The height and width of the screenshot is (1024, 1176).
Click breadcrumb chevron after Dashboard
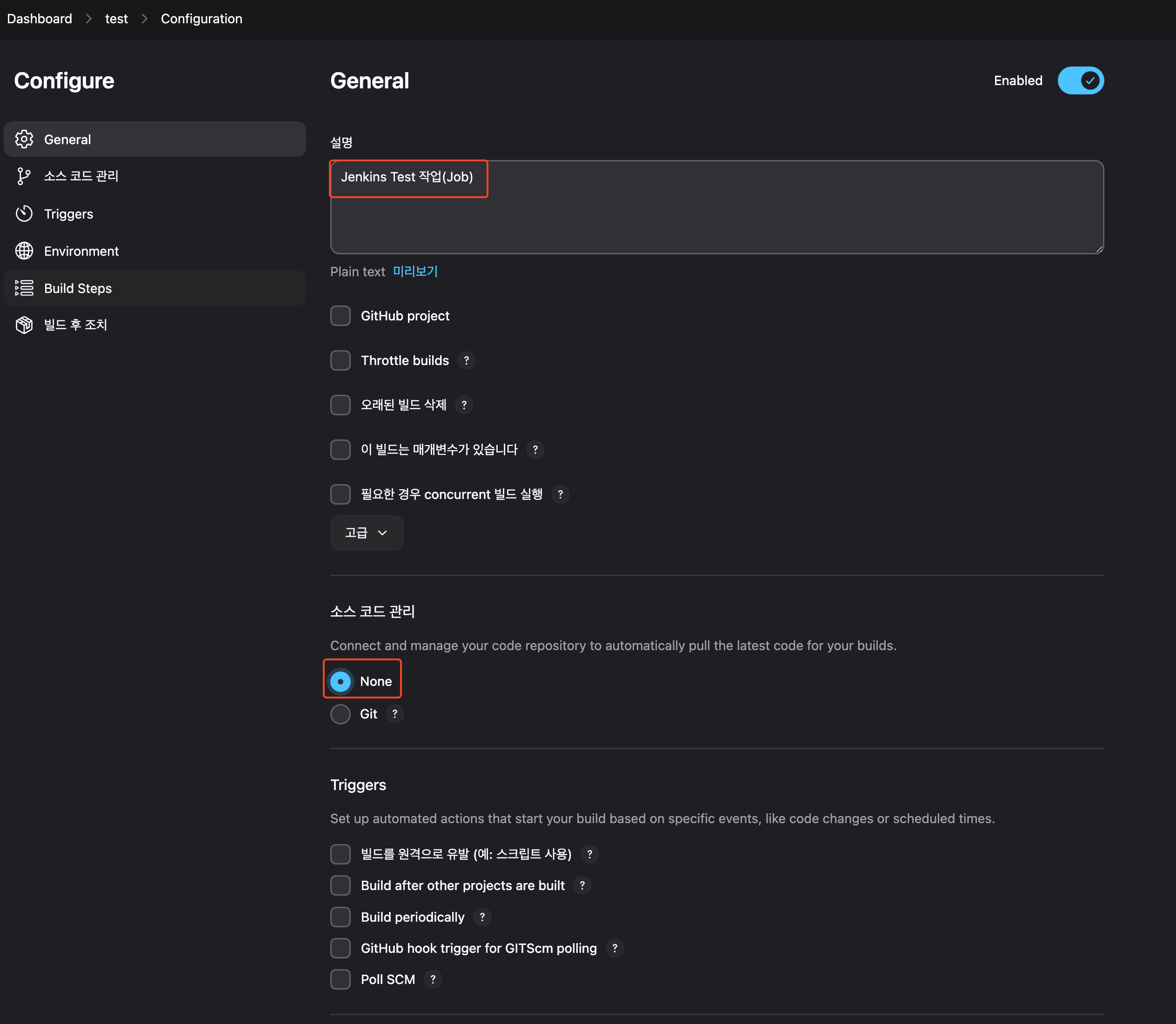pos(88,19)
